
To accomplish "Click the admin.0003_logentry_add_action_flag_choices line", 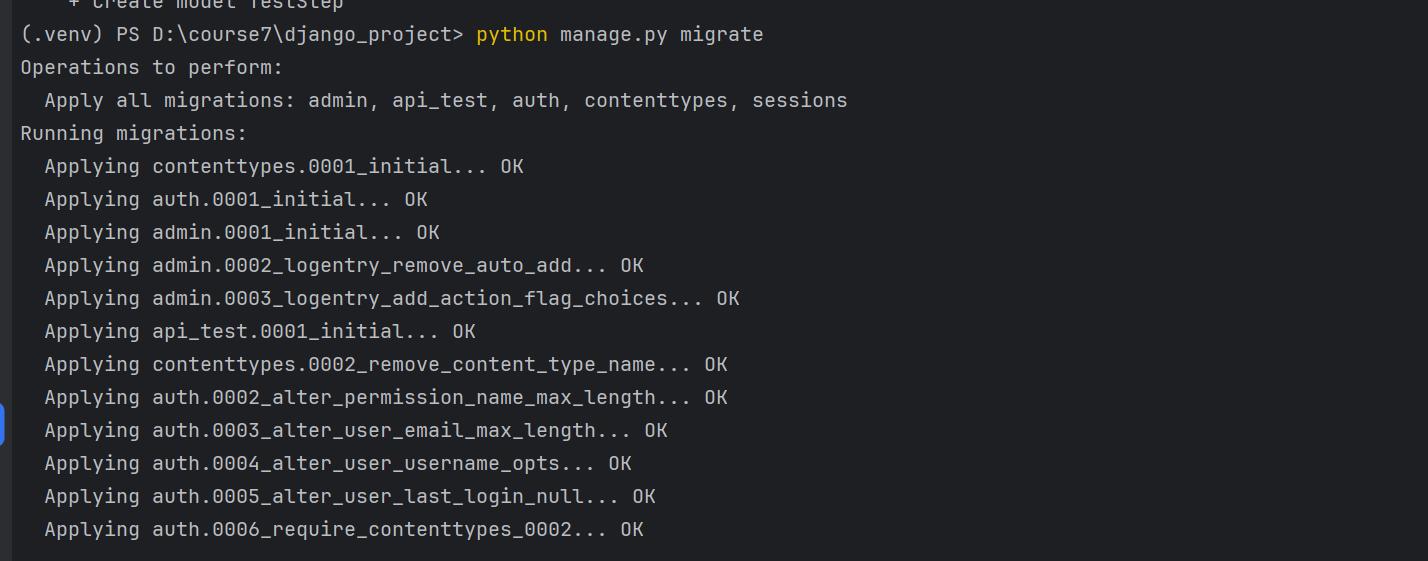I will (391, 299).
